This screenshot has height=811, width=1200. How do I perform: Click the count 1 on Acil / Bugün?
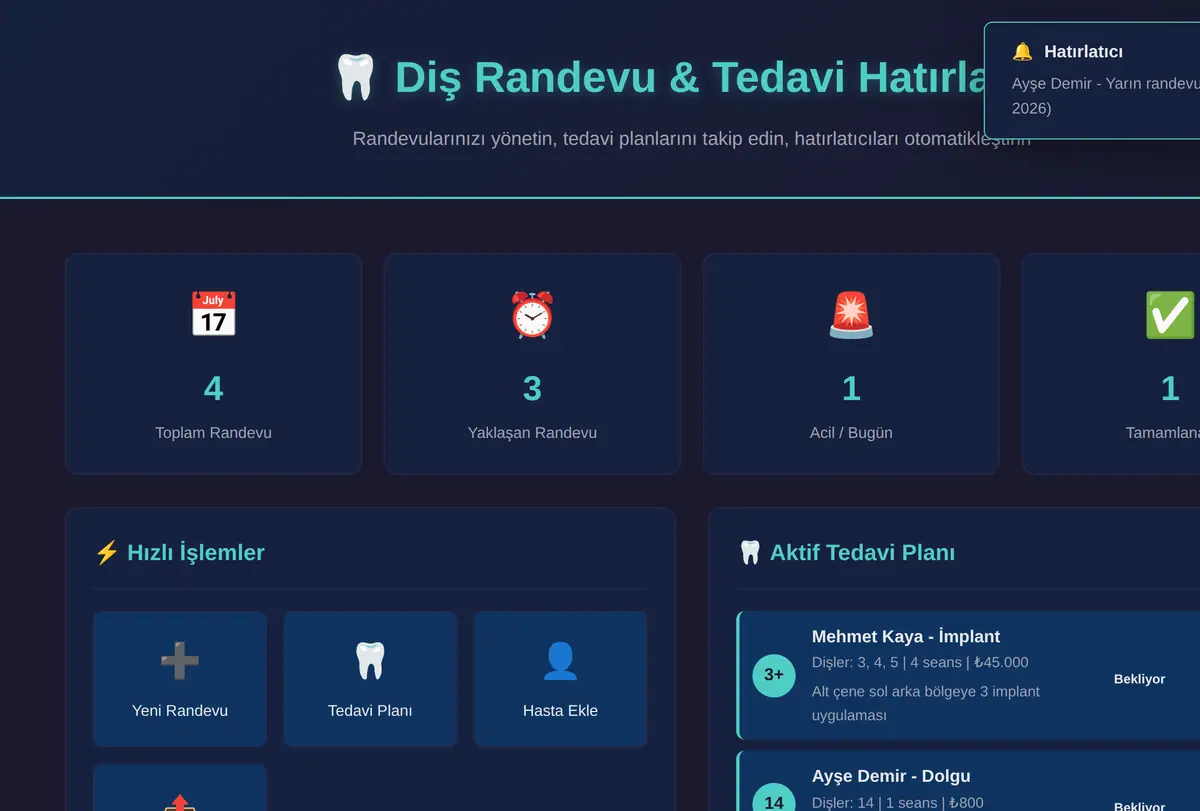pos(851,388)
